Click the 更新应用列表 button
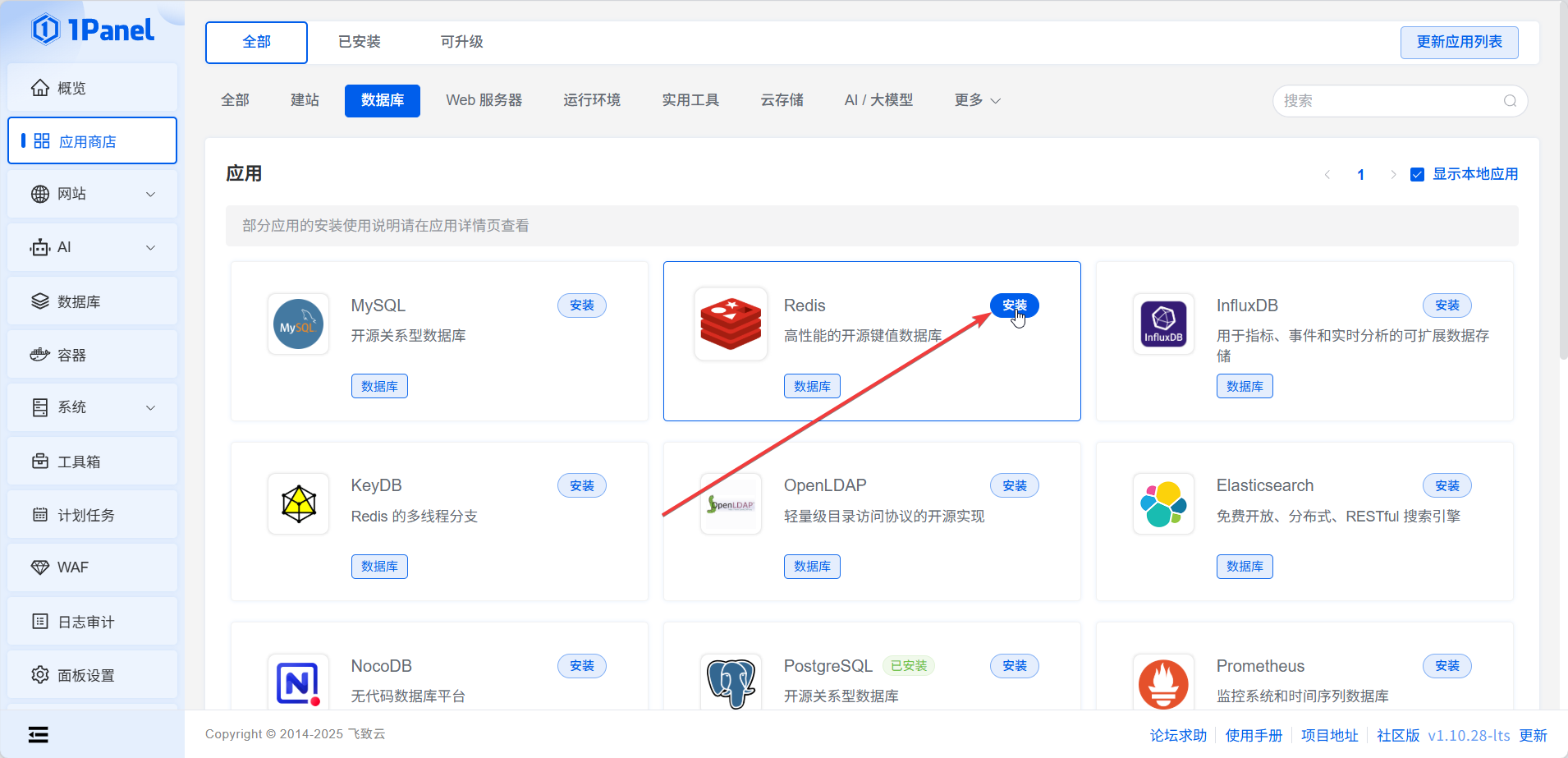This screenshot has height=758, width=1568. point(1459,42)
